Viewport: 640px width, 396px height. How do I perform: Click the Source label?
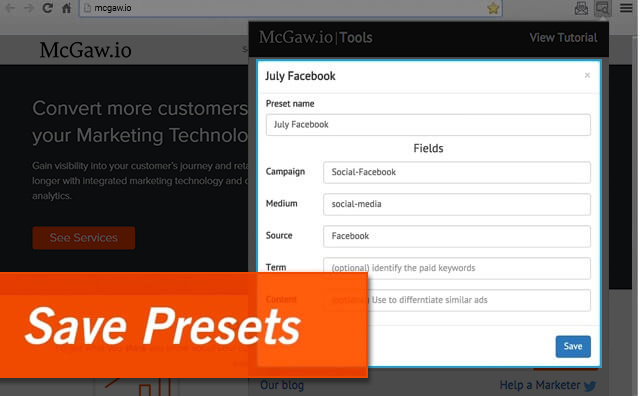[279, 235]
